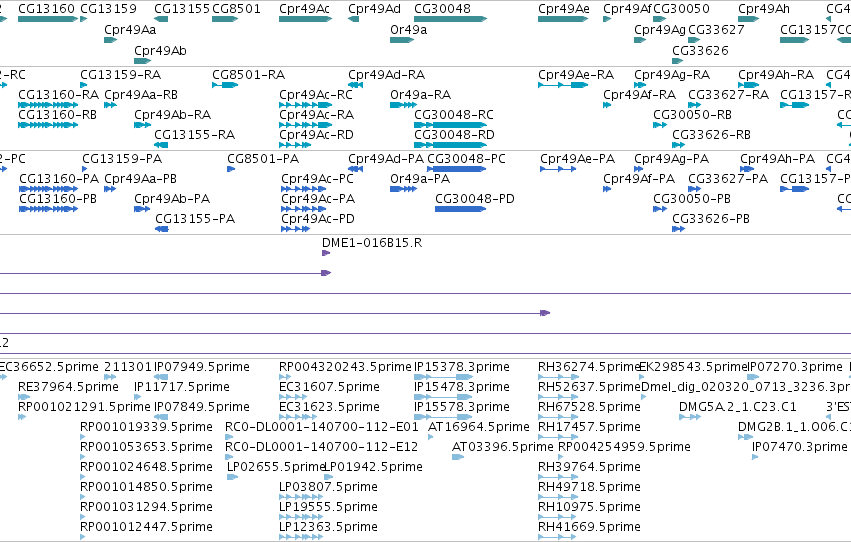Screen dimensions: 851x542
Task: Click the Cpr49Aa gene label
Action: pyautogui.click(x=130, y=30)
